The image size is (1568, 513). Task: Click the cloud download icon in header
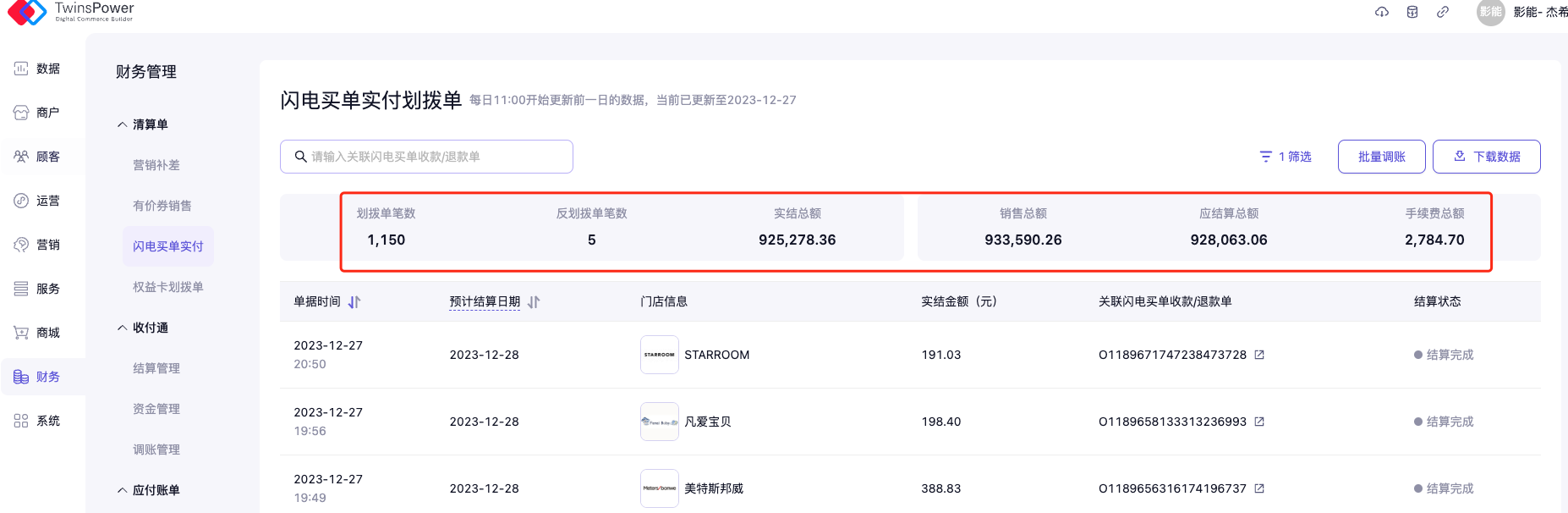(x=1382, y=12)
